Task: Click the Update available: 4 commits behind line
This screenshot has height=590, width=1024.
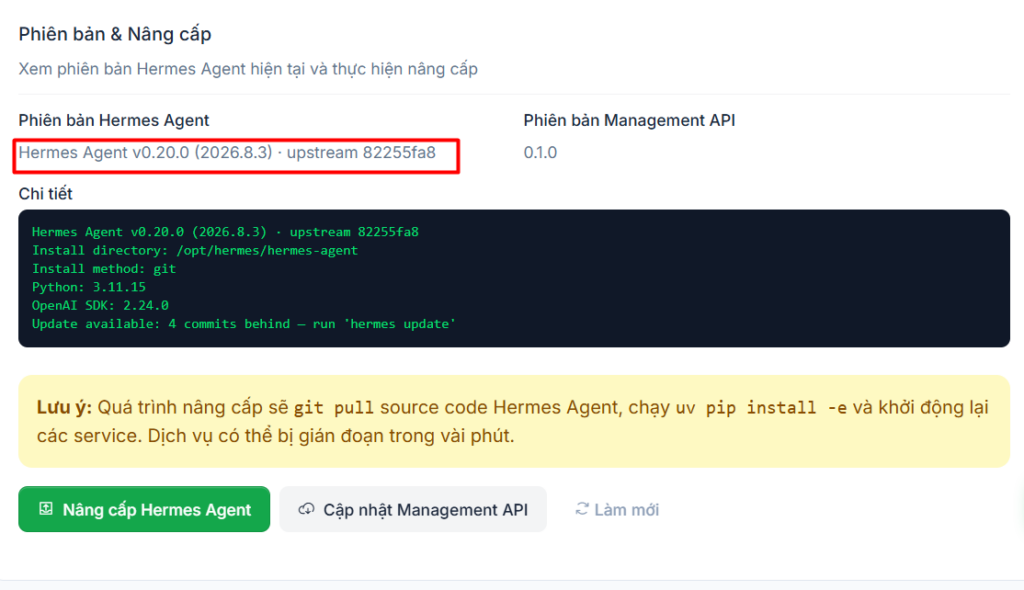Action: pyautogui.click(x=244, y=323)
